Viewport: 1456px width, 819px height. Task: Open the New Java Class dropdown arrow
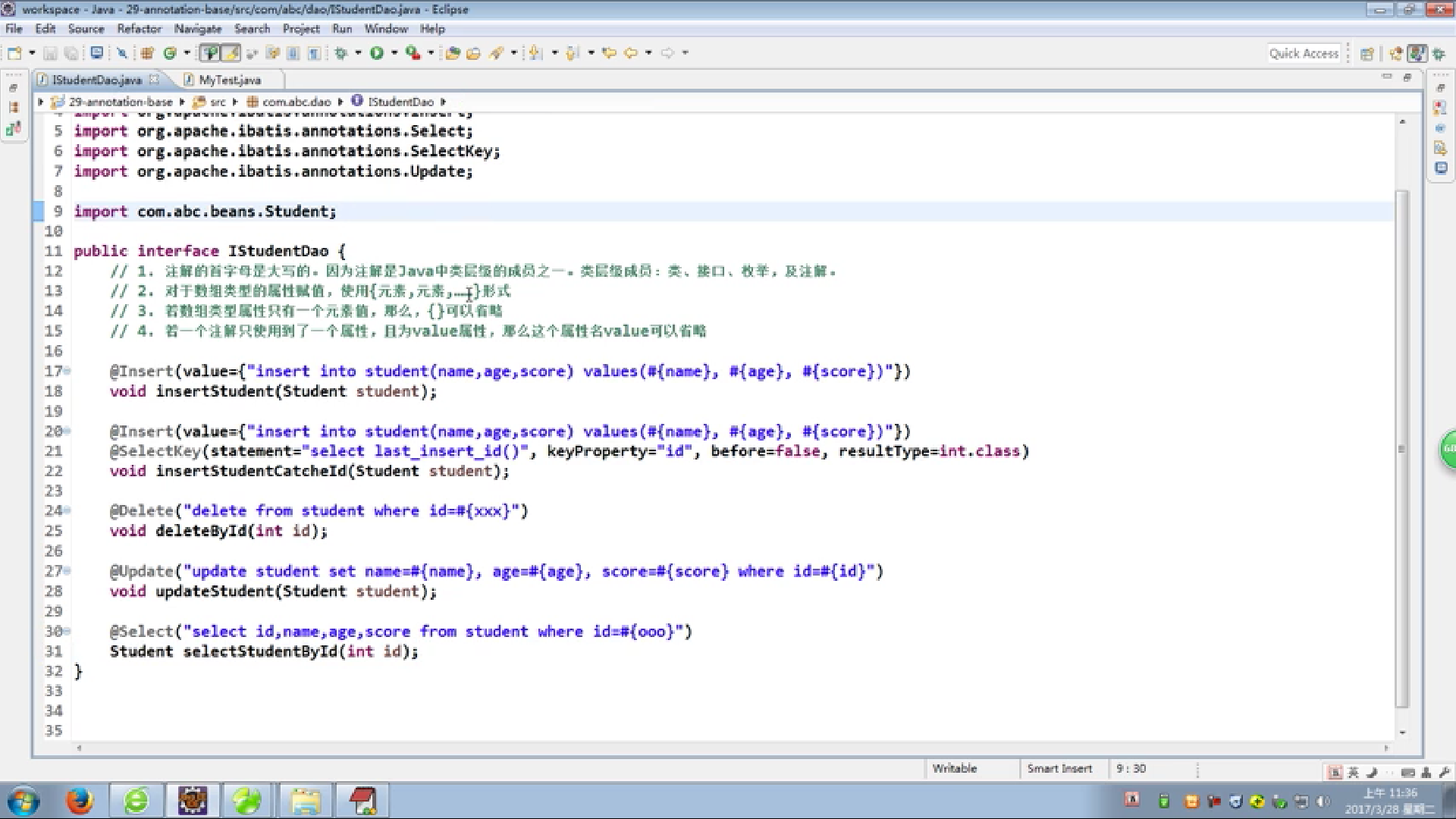click(x=187, y=53)
